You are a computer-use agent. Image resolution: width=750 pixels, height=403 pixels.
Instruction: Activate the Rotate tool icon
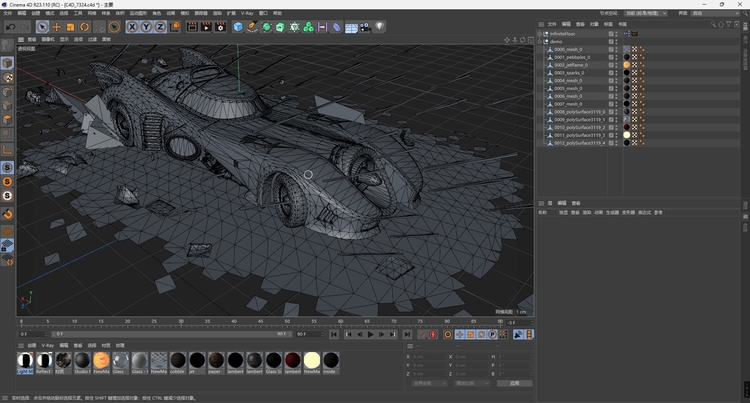85,27
